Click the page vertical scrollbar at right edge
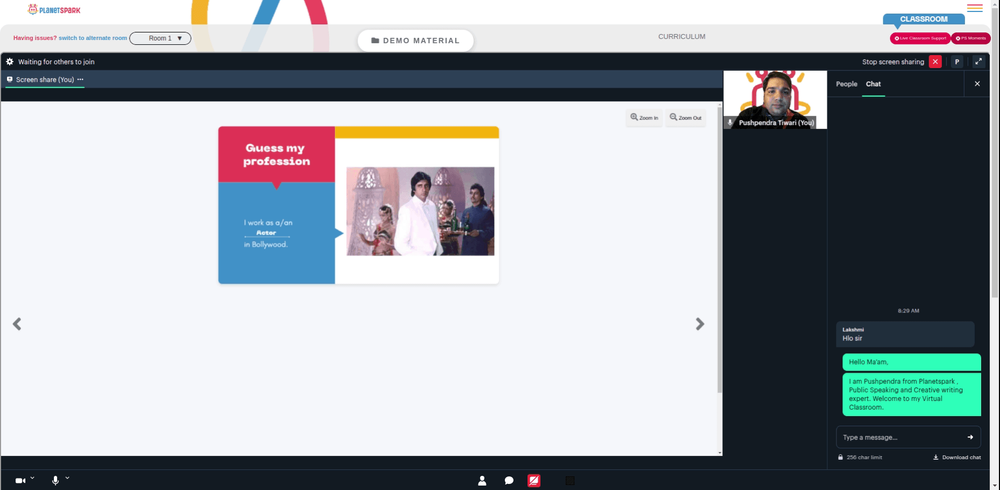This screenshot has width=1000, height=490. point(996,153)
